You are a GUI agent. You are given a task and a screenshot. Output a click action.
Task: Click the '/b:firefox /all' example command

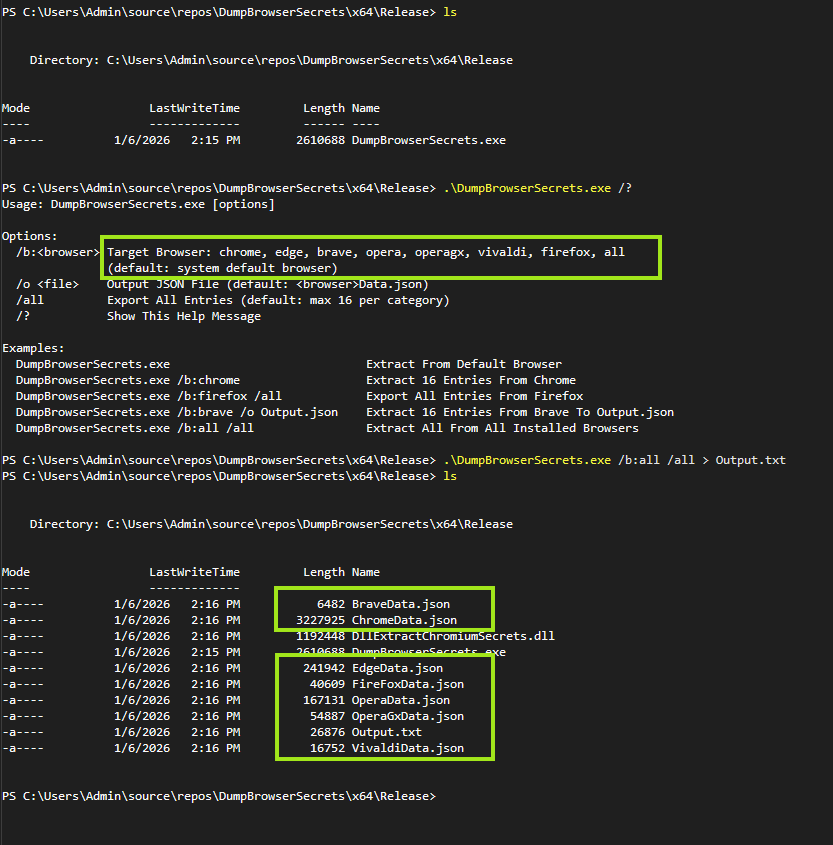(x=149, y=396)
